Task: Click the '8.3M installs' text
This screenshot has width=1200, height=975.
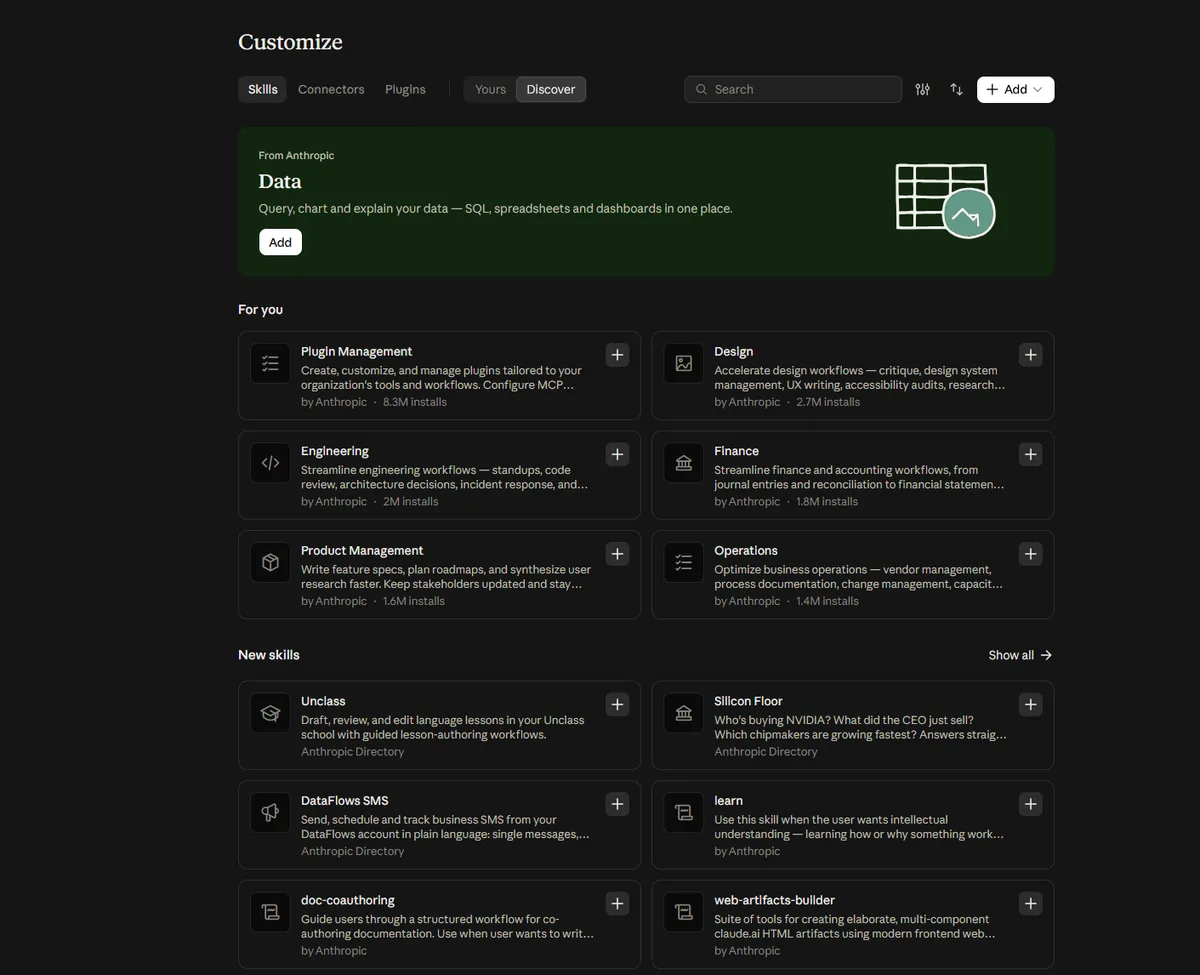Action: [x=415, y=402]
